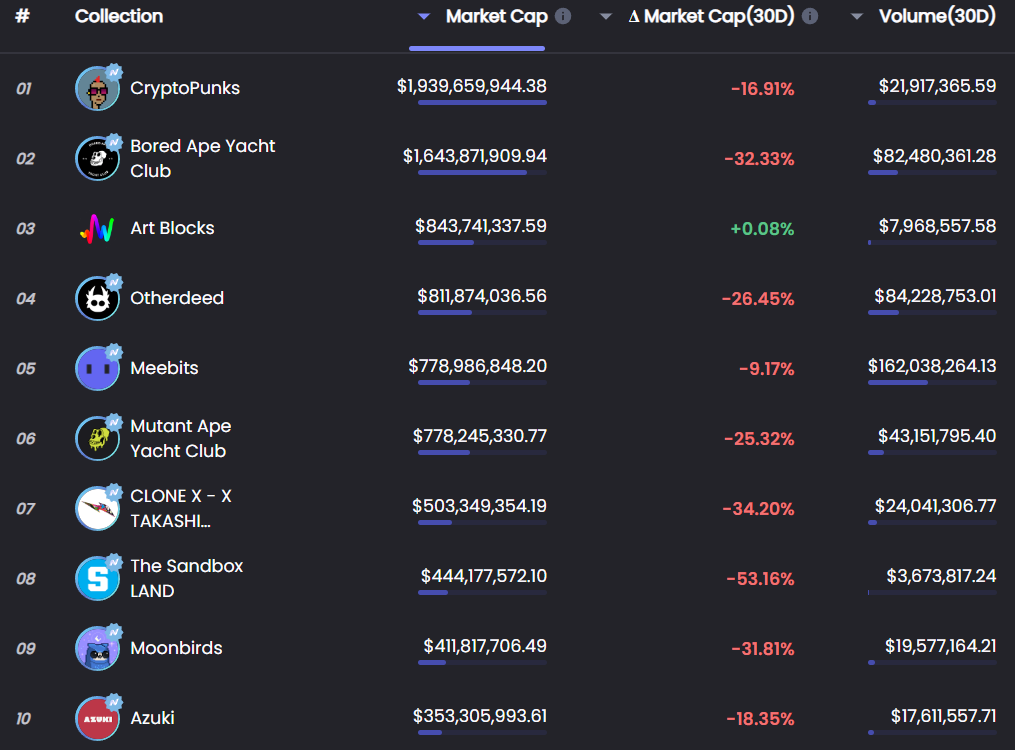Click market cap value $843,741,337.59

click(x=481, y=226)
